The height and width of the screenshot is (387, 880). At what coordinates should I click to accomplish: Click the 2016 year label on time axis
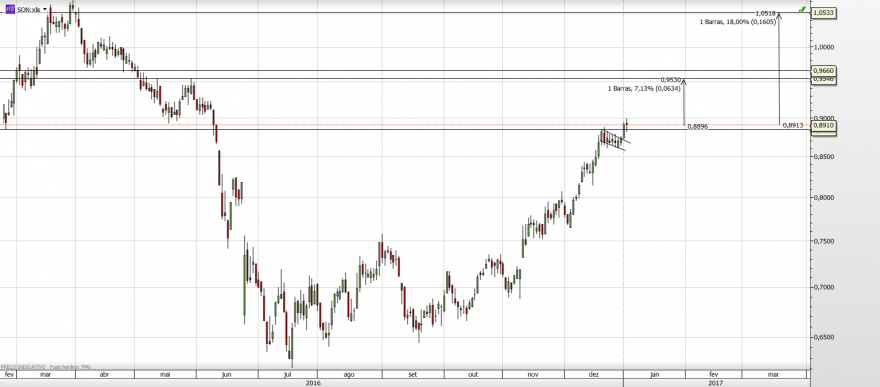click(313, 383)
